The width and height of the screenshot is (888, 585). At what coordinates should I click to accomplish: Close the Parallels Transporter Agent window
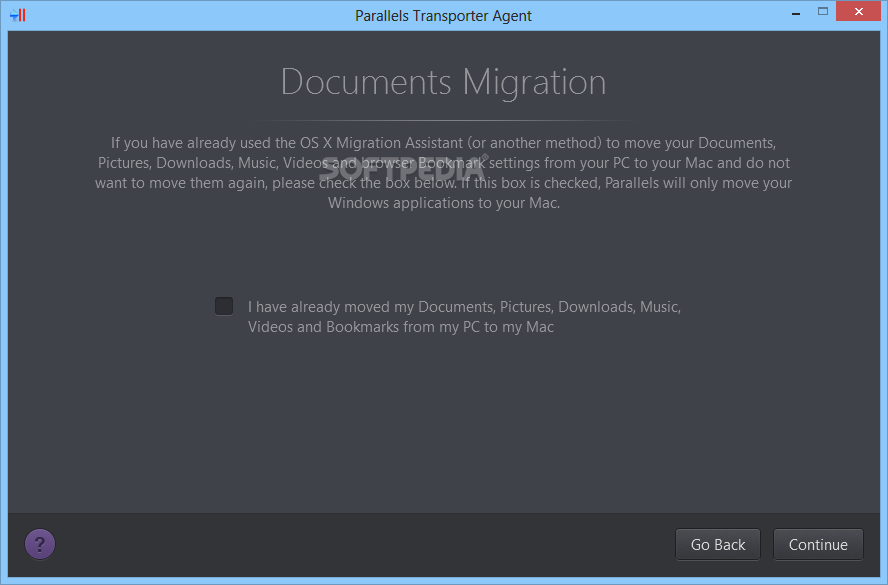coord(859,11)
